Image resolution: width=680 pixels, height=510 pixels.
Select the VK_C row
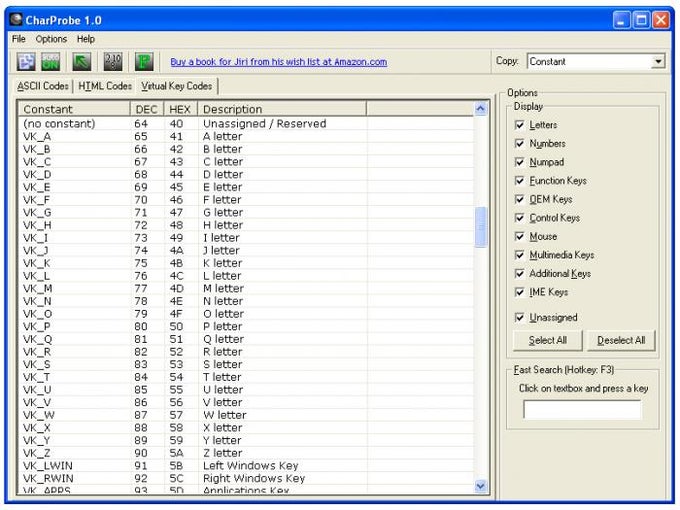click(x=246, y=162)
